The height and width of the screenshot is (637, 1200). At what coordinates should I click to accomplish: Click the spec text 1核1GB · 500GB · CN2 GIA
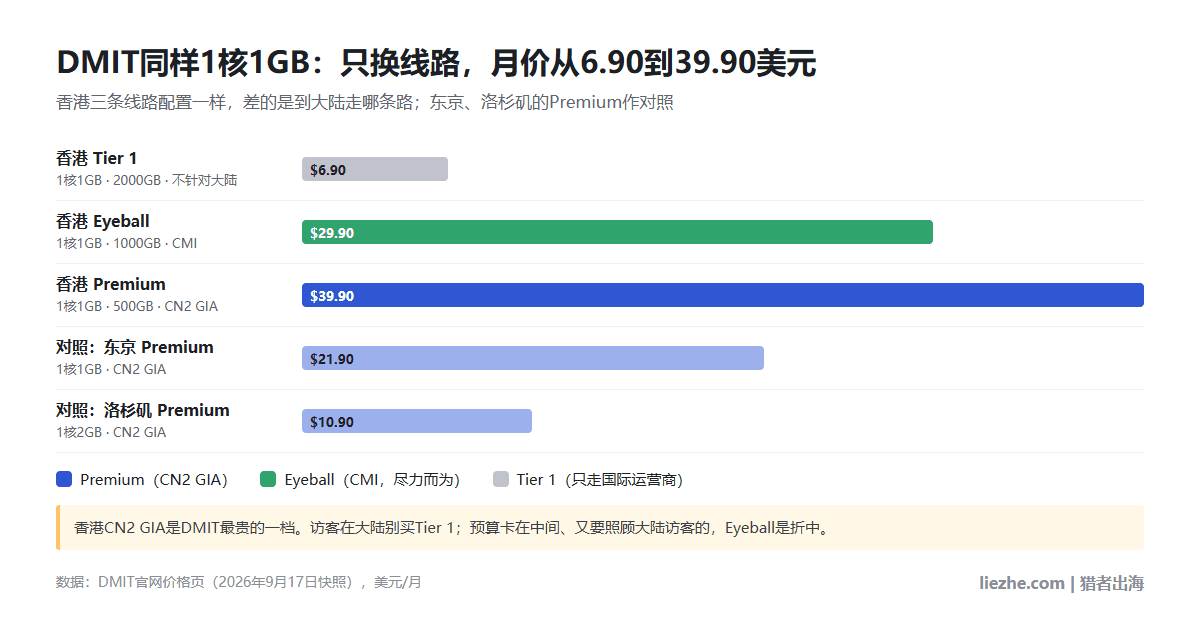(x=137, y=306)
